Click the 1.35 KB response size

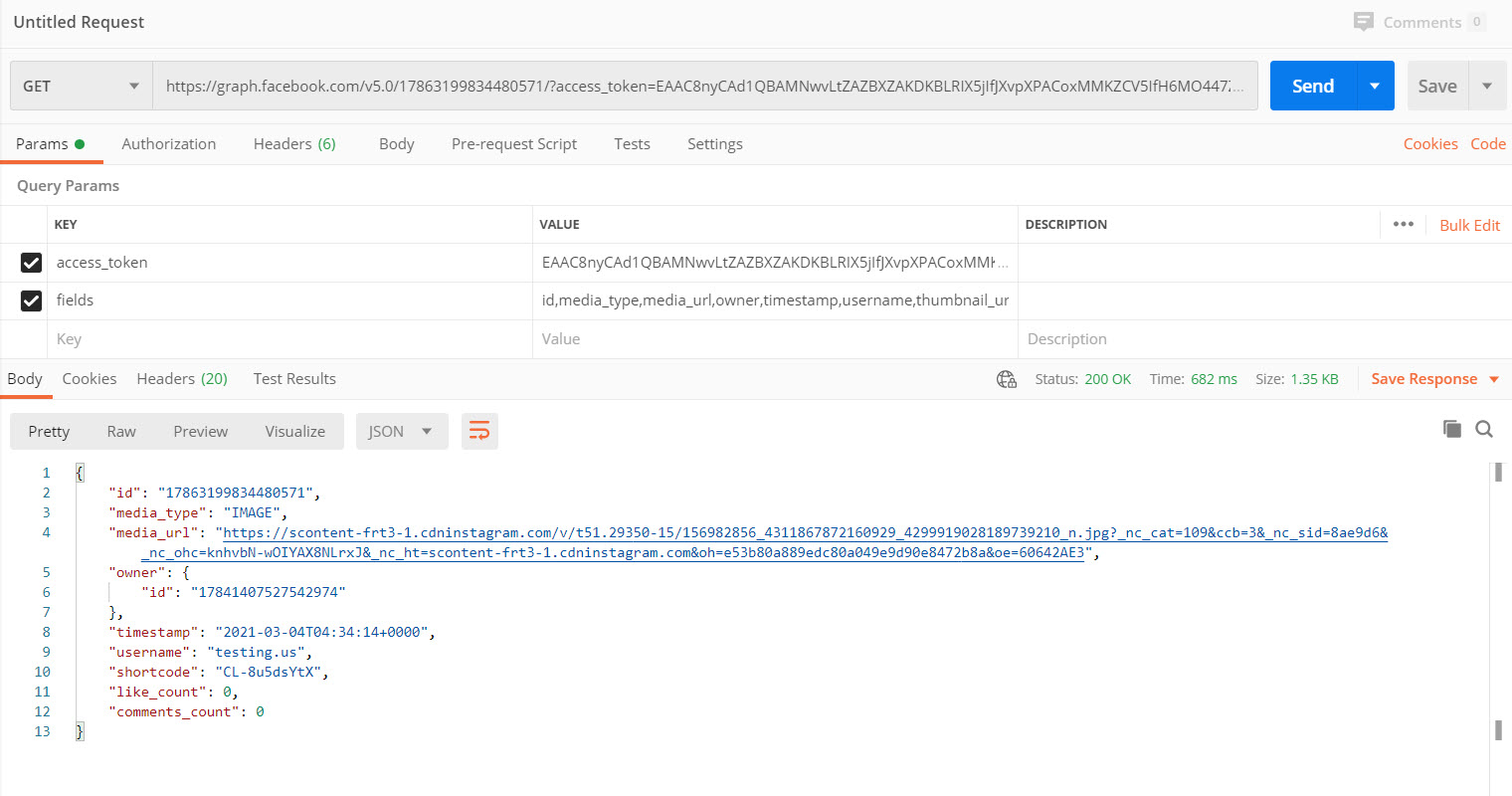click(1314, 379)
